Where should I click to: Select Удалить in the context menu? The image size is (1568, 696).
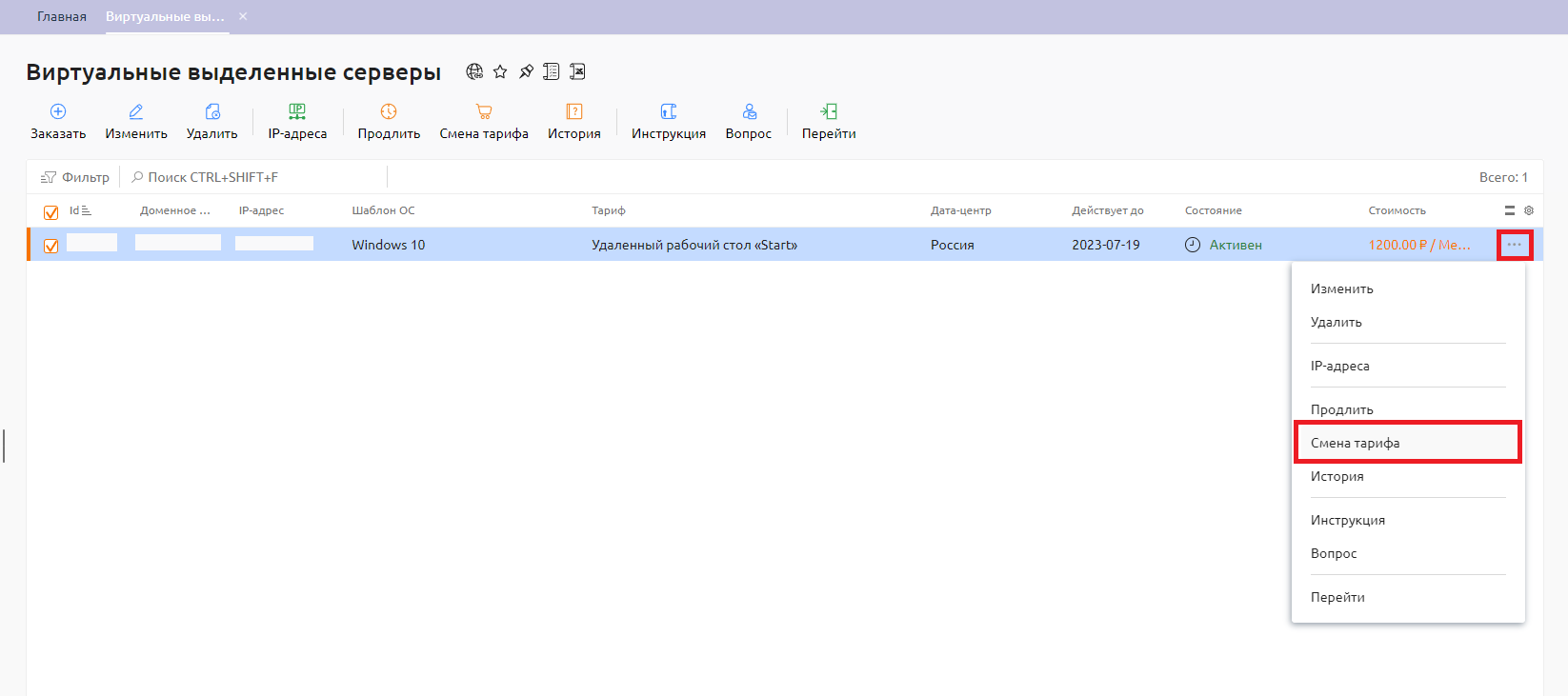[1408, 322]
